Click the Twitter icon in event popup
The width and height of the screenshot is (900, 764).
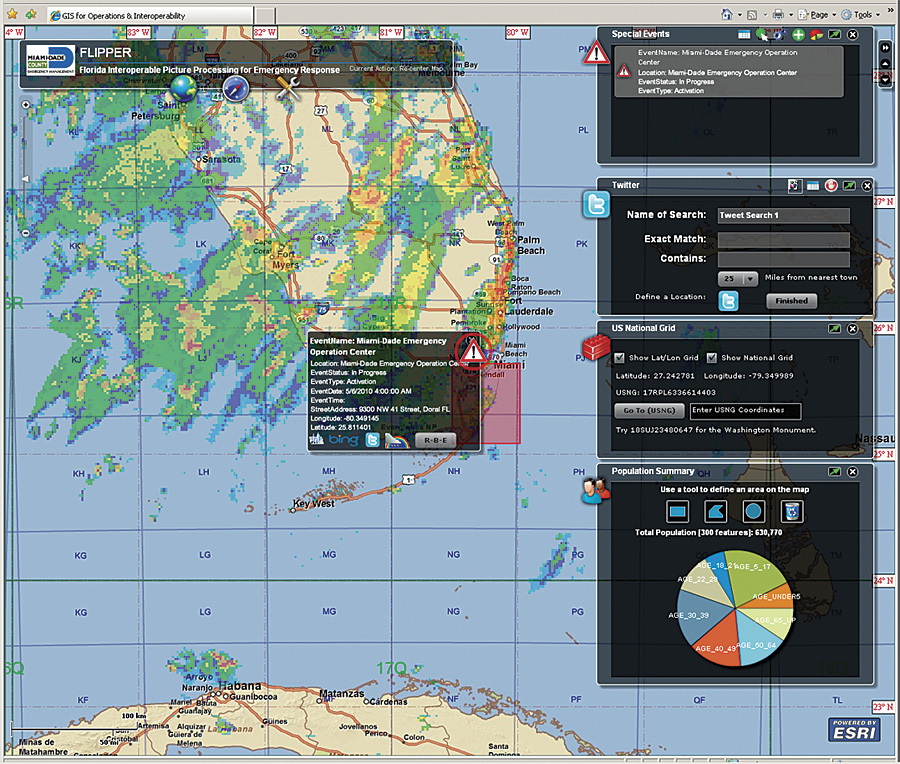tap(373, 440)
